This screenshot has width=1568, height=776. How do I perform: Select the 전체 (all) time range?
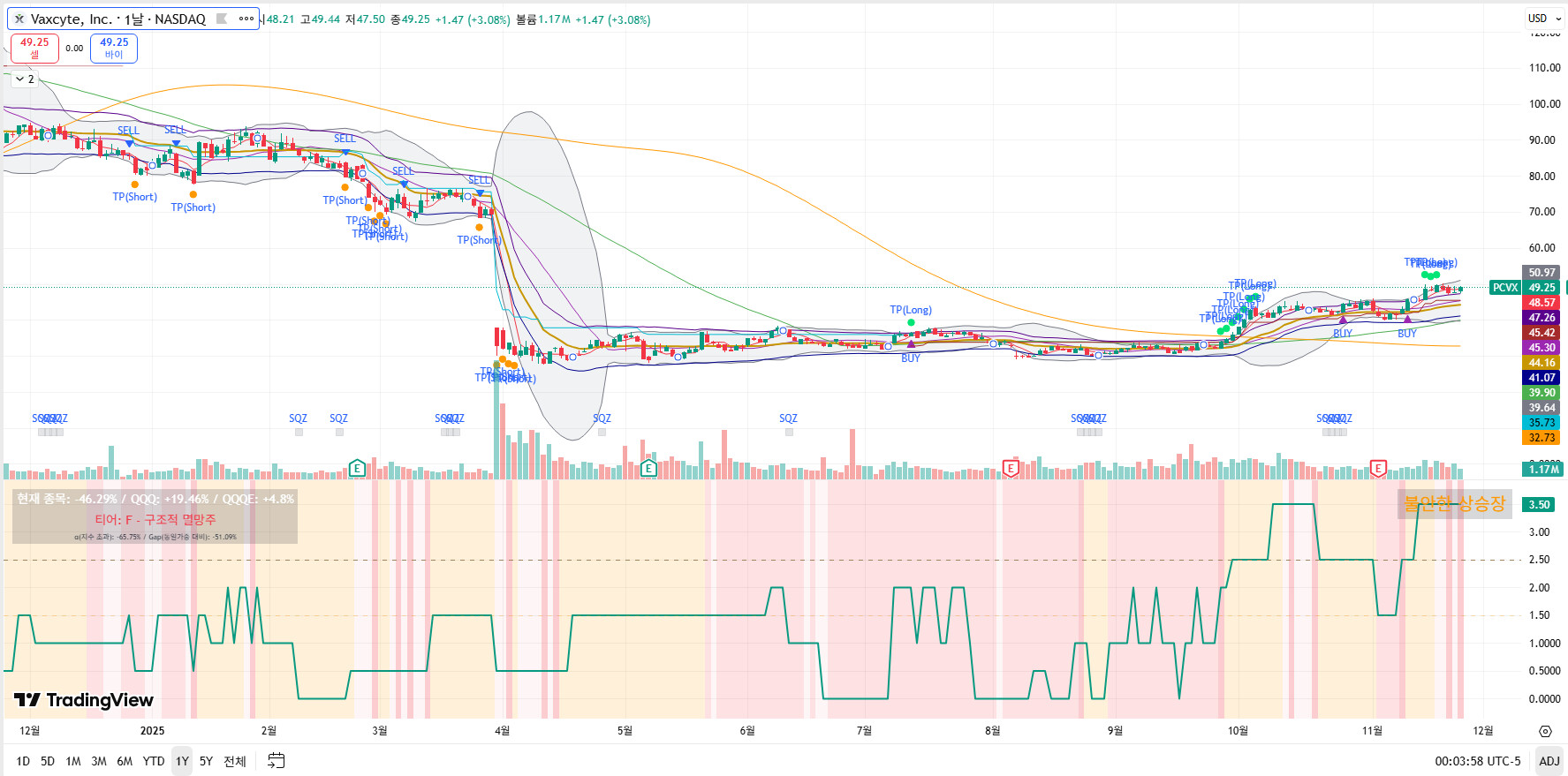(235, 761)
